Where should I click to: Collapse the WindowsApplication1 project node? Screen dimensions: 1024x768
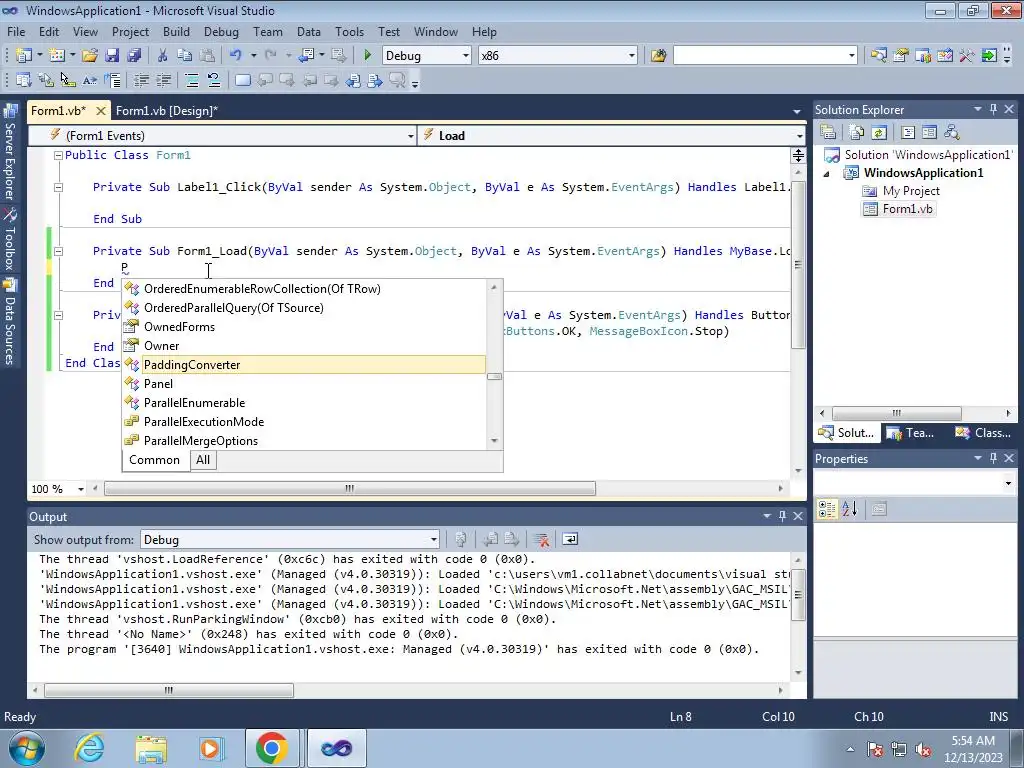[x=826, y=174]
